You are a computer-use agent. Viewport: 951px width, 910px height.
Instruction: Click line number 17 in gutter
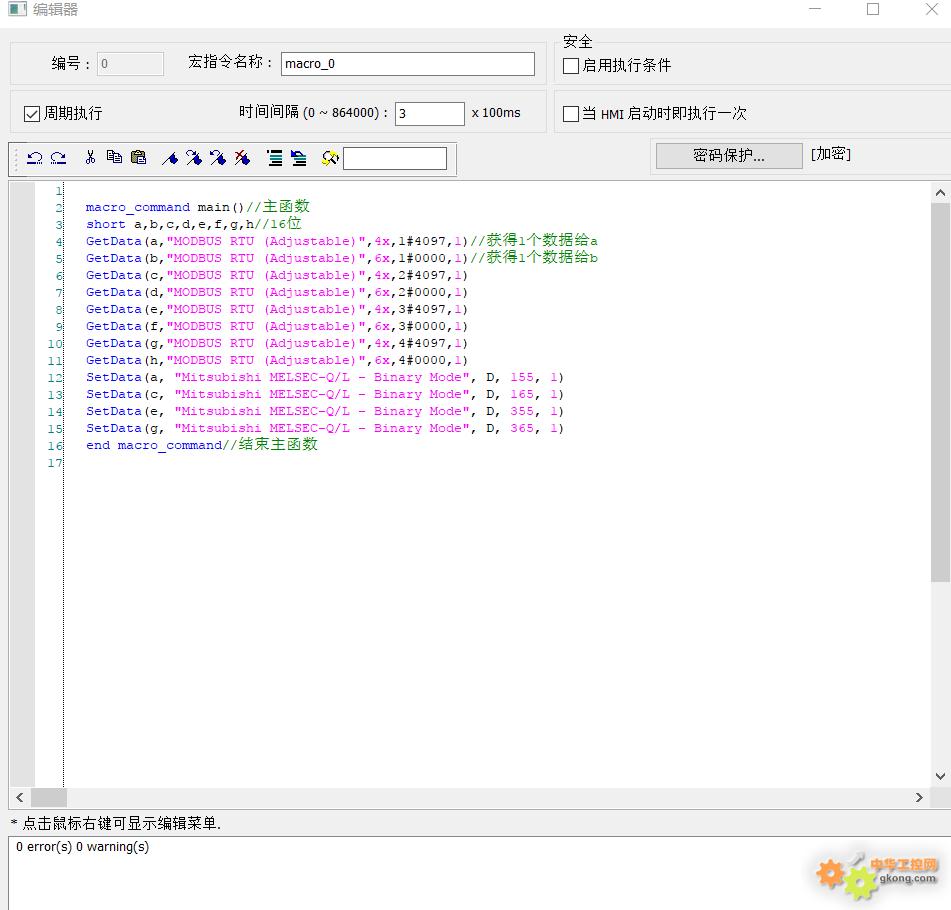click(x=55, y=463)
